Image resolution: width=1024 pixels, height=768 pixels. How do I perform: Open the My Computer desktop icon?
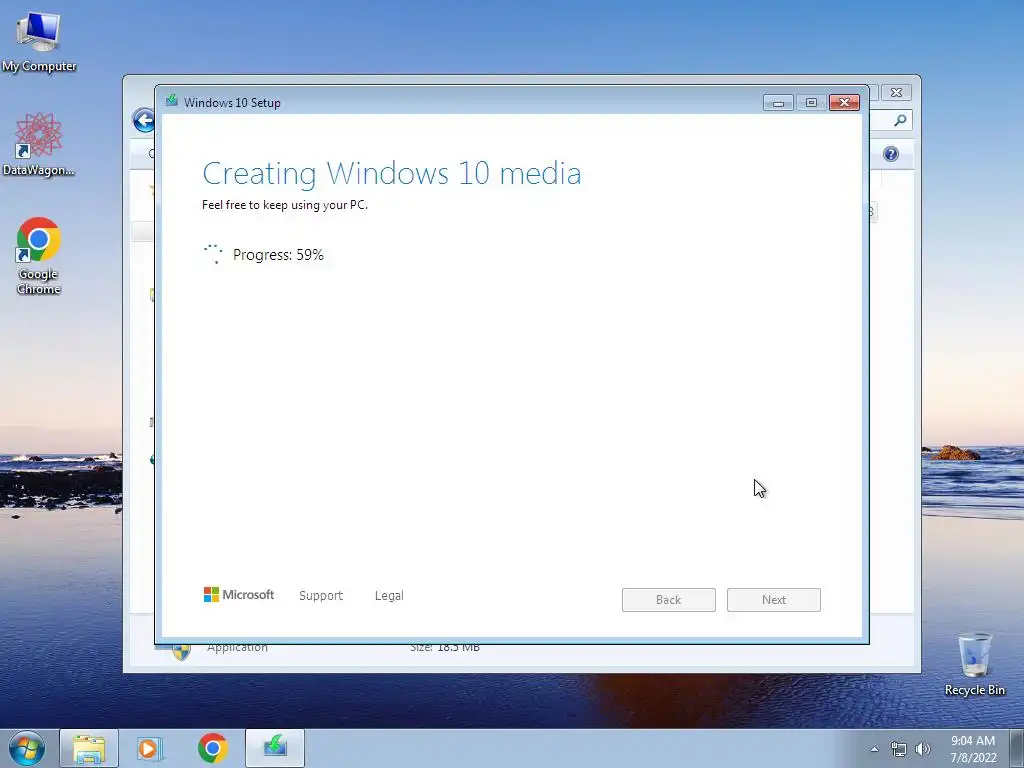[39, 40]
